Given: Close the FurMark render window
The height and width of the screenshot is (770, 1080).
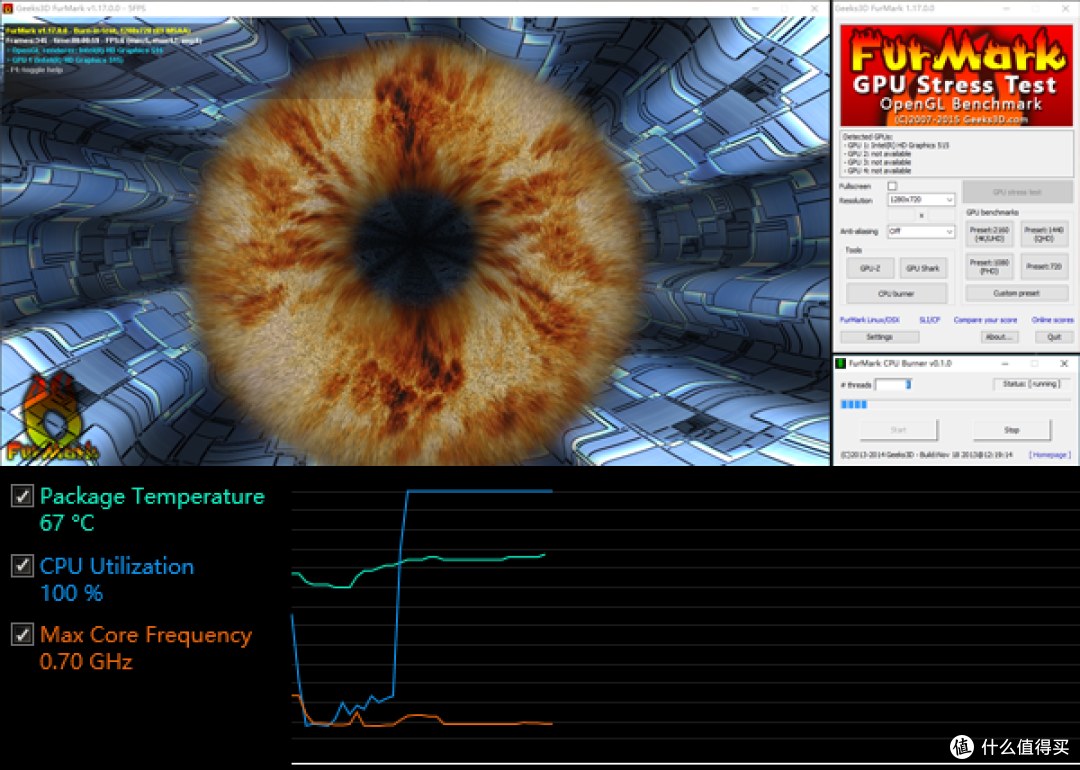Looking at the screenshot, I should pyautogui.click(x=815, y=8).
